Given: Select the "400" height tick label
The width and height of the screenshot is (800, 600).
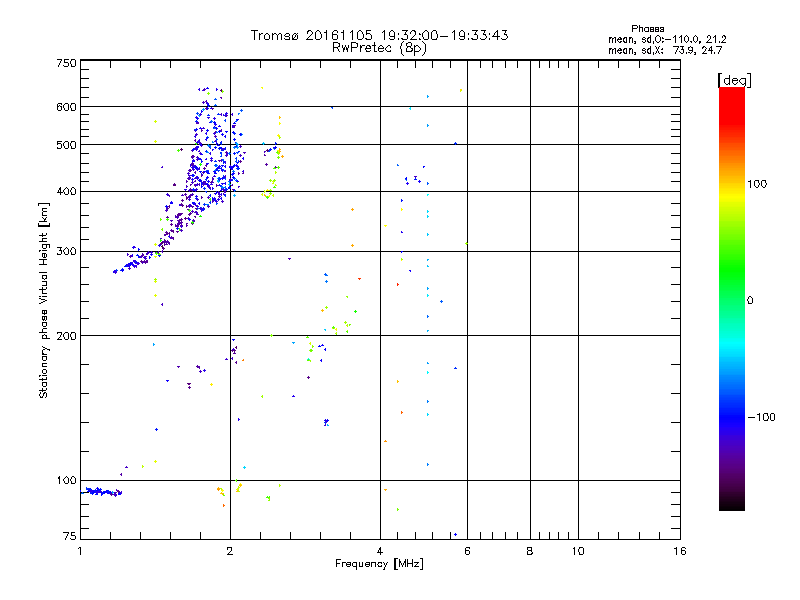Looking at the screenshot, I should [66, 191].
